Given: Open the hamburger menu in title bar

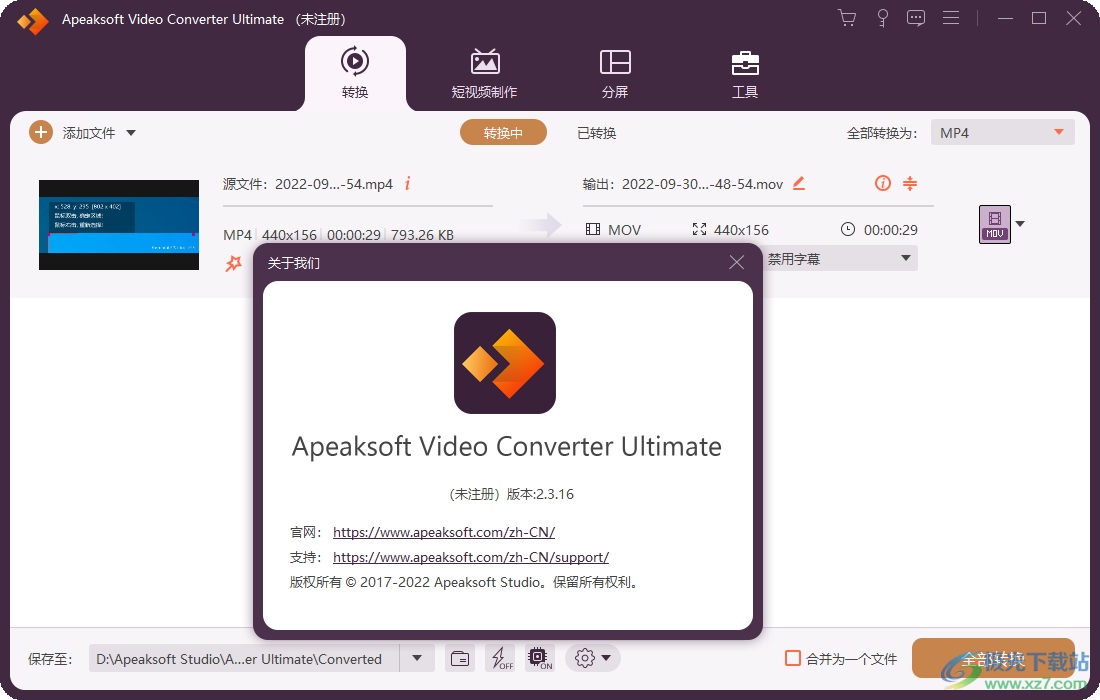Looking at the screenshot, I should 951,18.
